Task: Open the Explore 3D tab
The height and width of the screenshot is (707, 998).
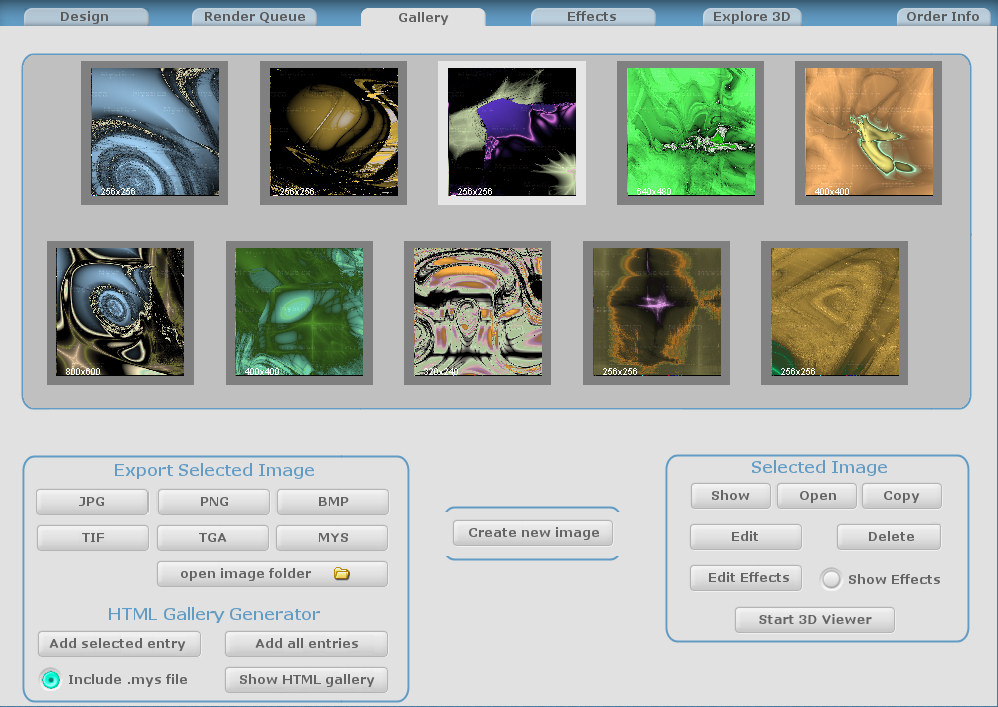Action: tap(752, 17)
